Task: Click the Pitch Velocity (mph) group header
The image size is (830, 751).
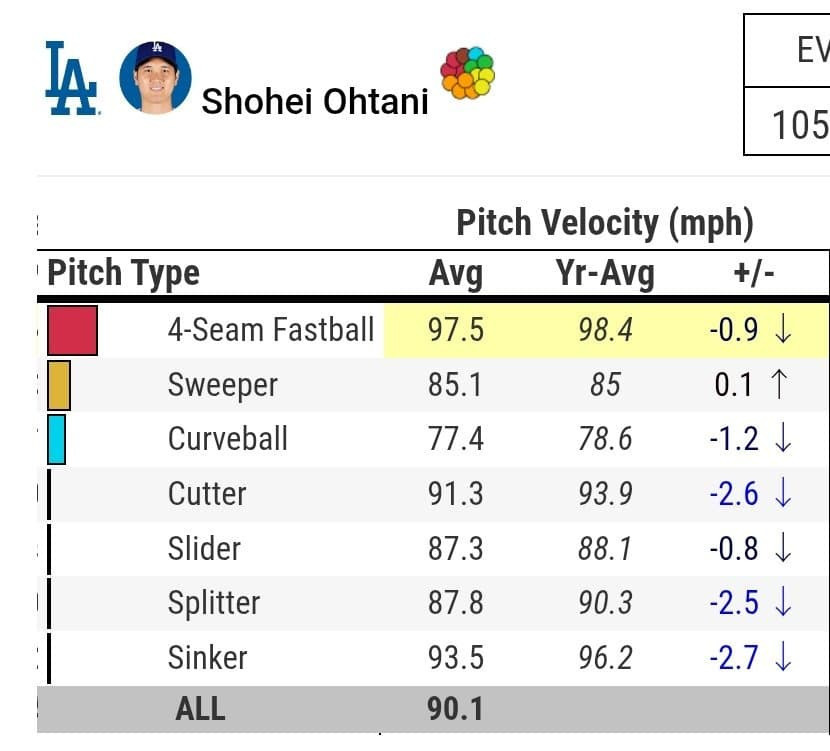Action: coord(604,222)
